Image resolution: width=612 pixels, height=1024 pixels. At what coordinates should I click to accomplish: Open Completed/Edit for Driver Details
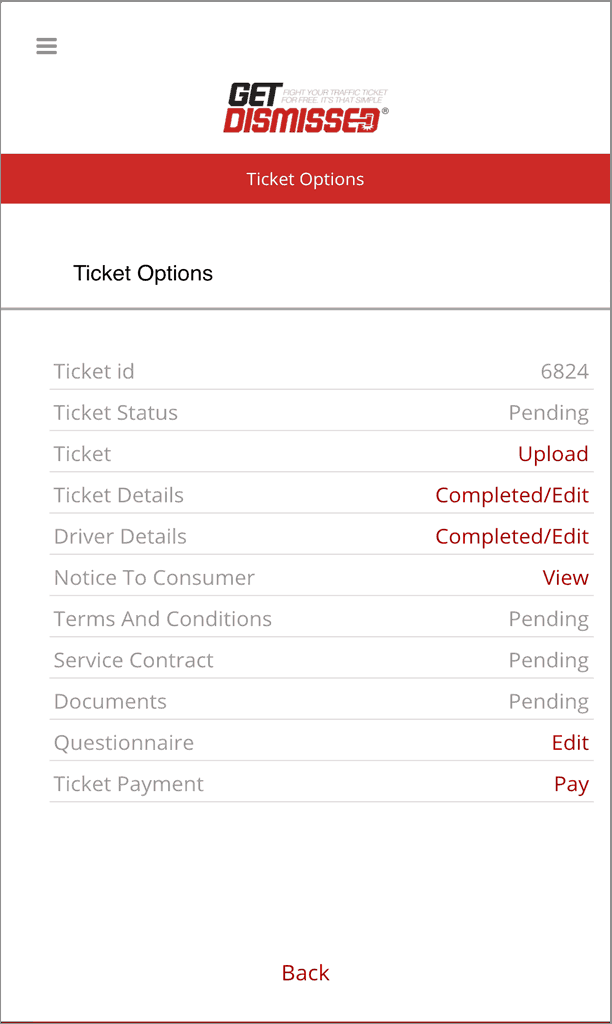511,536
